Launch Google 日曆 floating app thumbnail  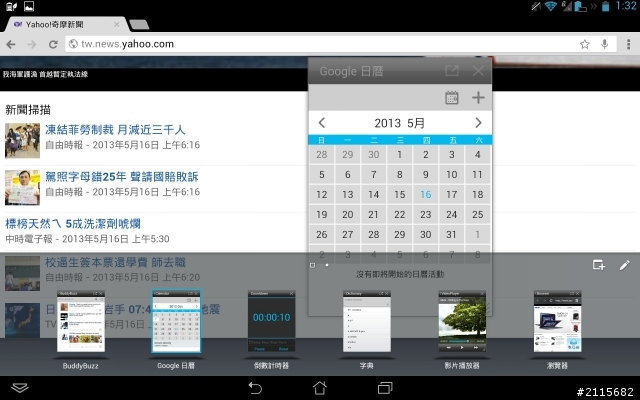pos(176,322)
